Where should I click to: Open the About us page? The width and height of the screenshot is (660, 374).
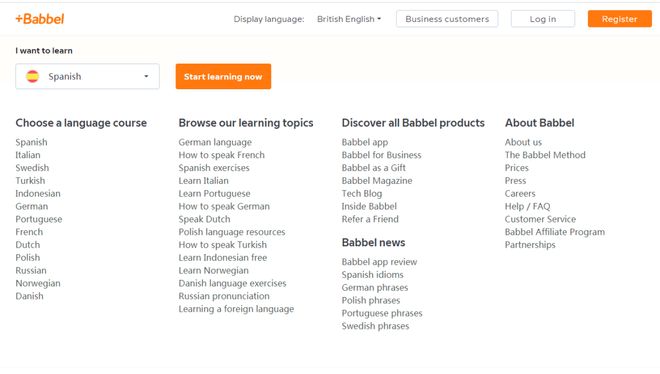[523, 142]
